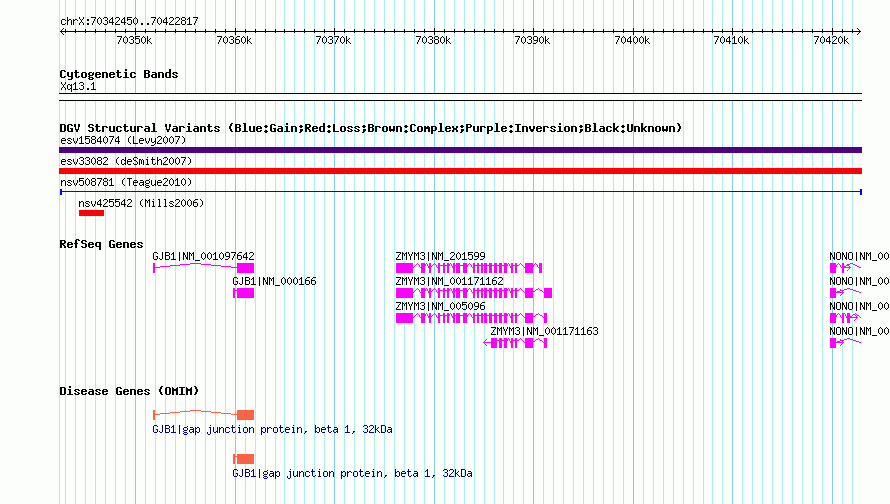890x504 pixels.
Task: Click the ZMYM3|NM_001171163 transcript label
Action: click(x=544, y=331)
